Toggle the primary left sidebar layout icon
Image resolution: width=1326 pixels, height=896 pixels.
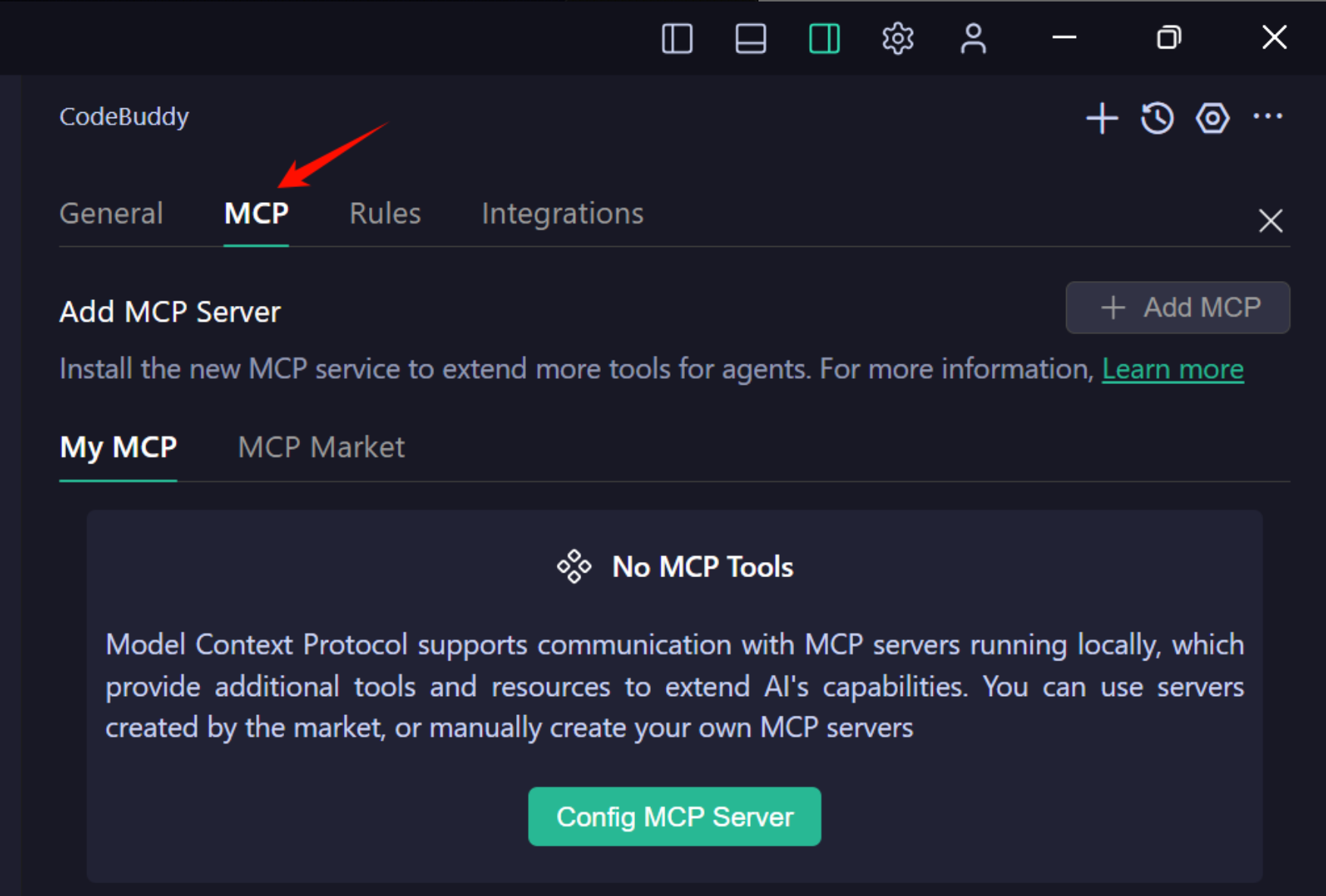(x=677, y=38)
